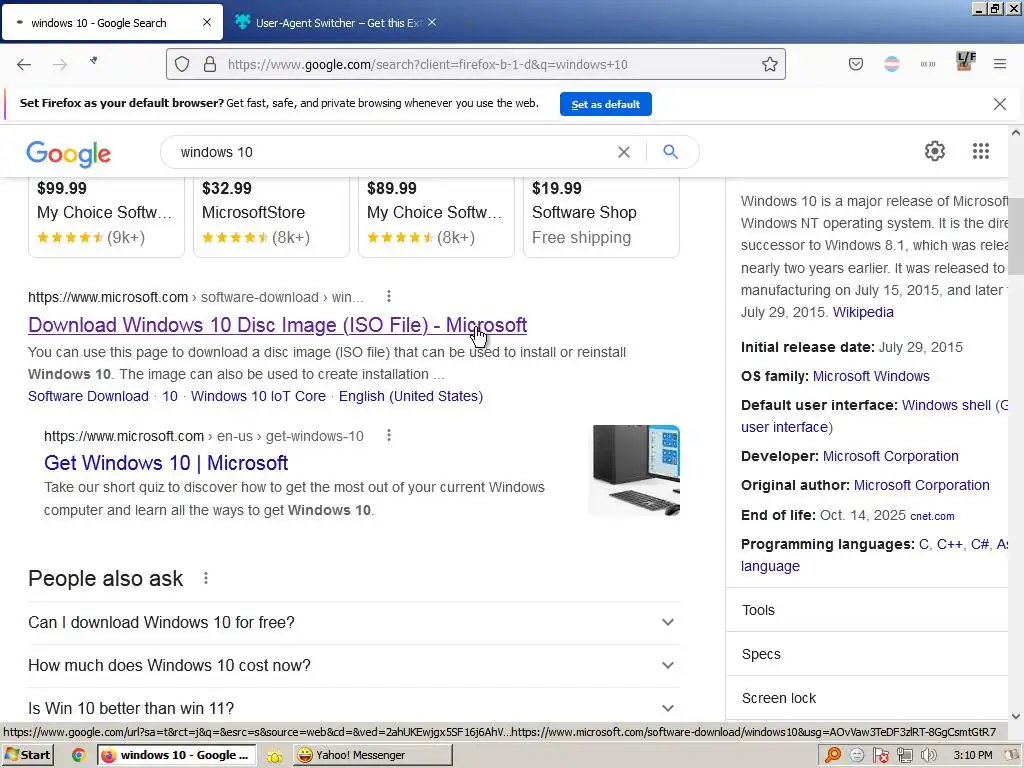Expand the Specs section in knowledge panel

pyautogui.click(x=867, y=654)
